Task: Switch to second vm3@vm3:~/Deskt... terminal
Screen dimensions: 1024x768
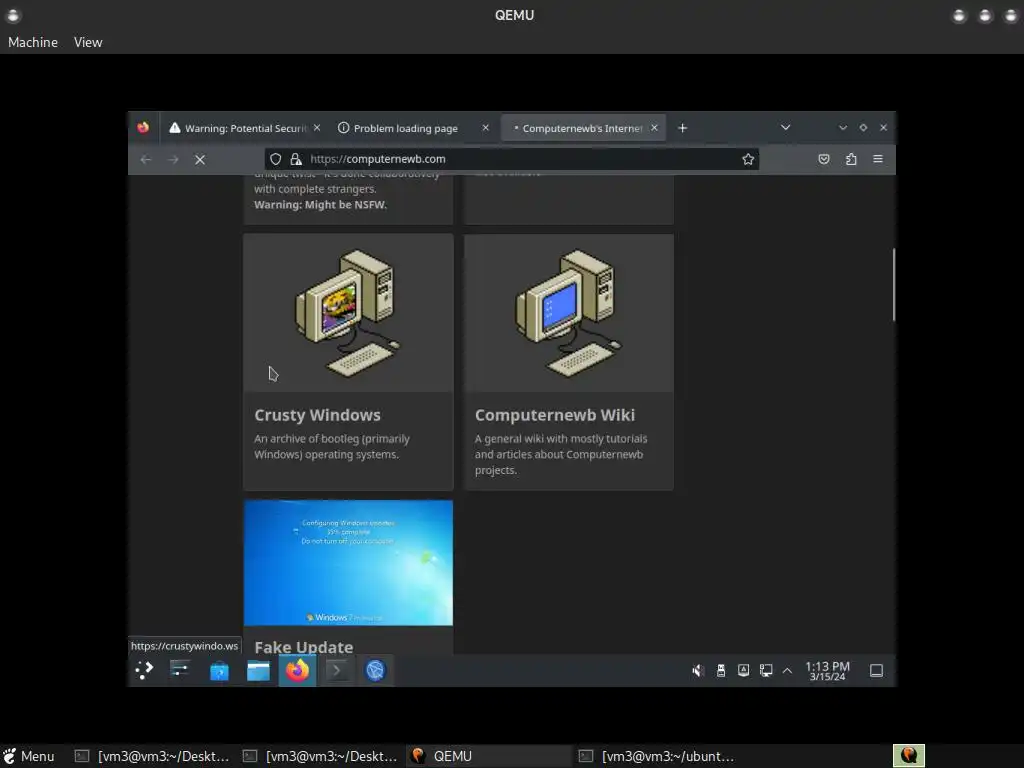Action: click(x=320, y=756)
